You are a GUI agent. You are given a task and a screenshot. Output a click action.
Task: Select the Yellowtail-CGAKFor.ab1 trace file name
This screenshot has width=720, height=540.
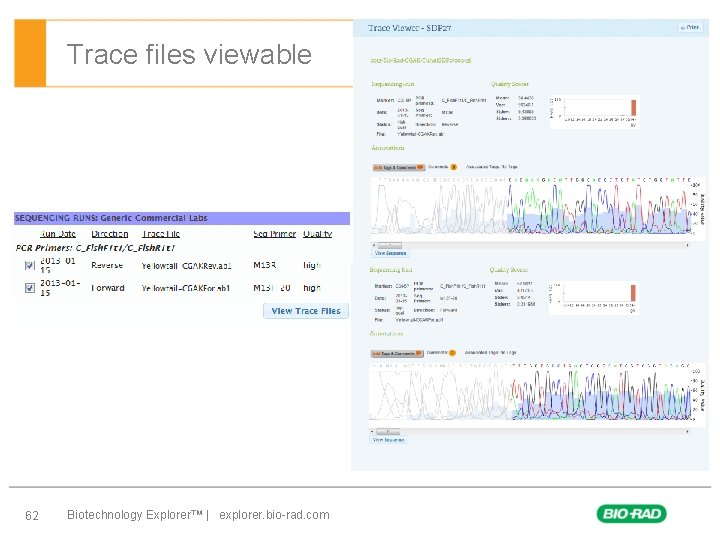pyautogui.click(x=186, y=288)
